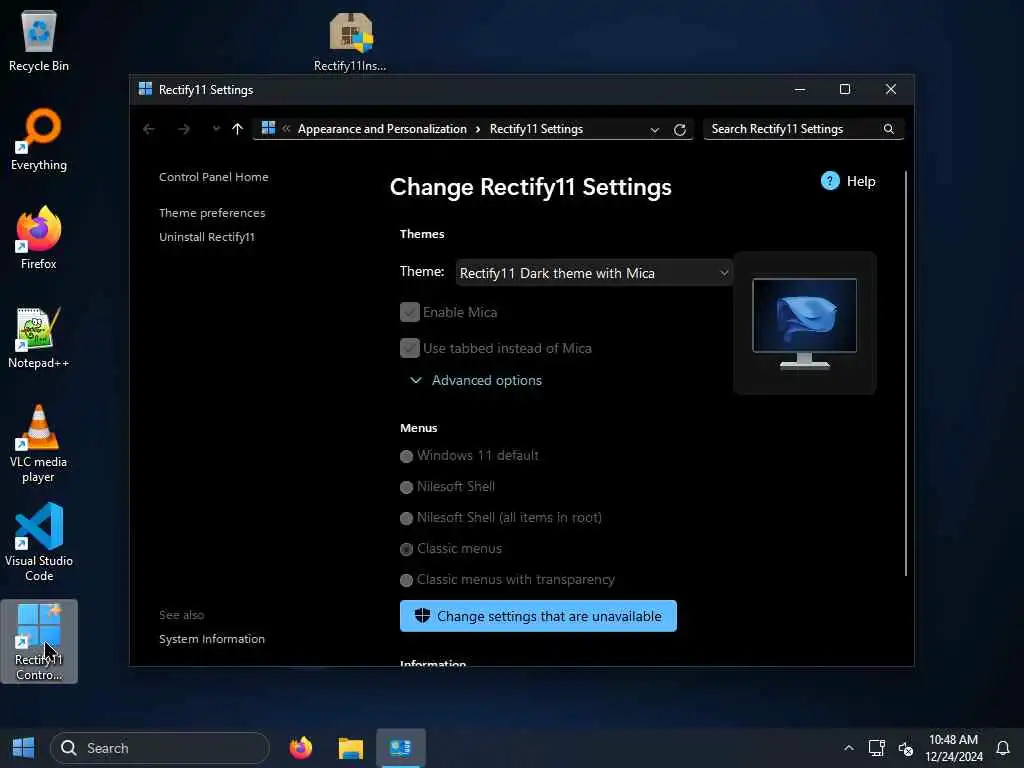
Task: Expand the breadcrumb arrow after Appearance and Personalization
Action: (478, 129)
